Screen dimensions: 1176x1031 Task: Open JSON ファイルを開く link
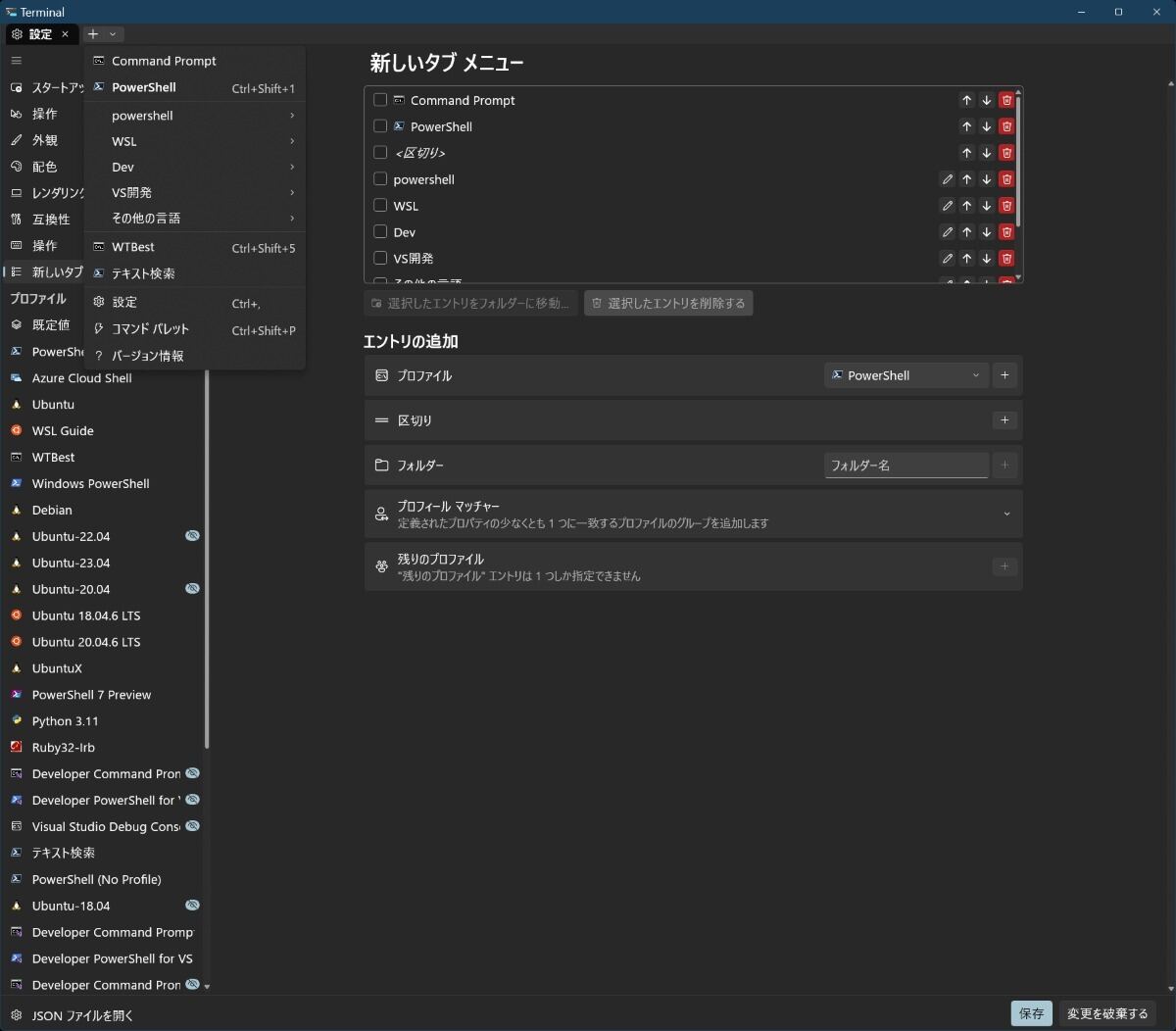tap(82, 1015)
